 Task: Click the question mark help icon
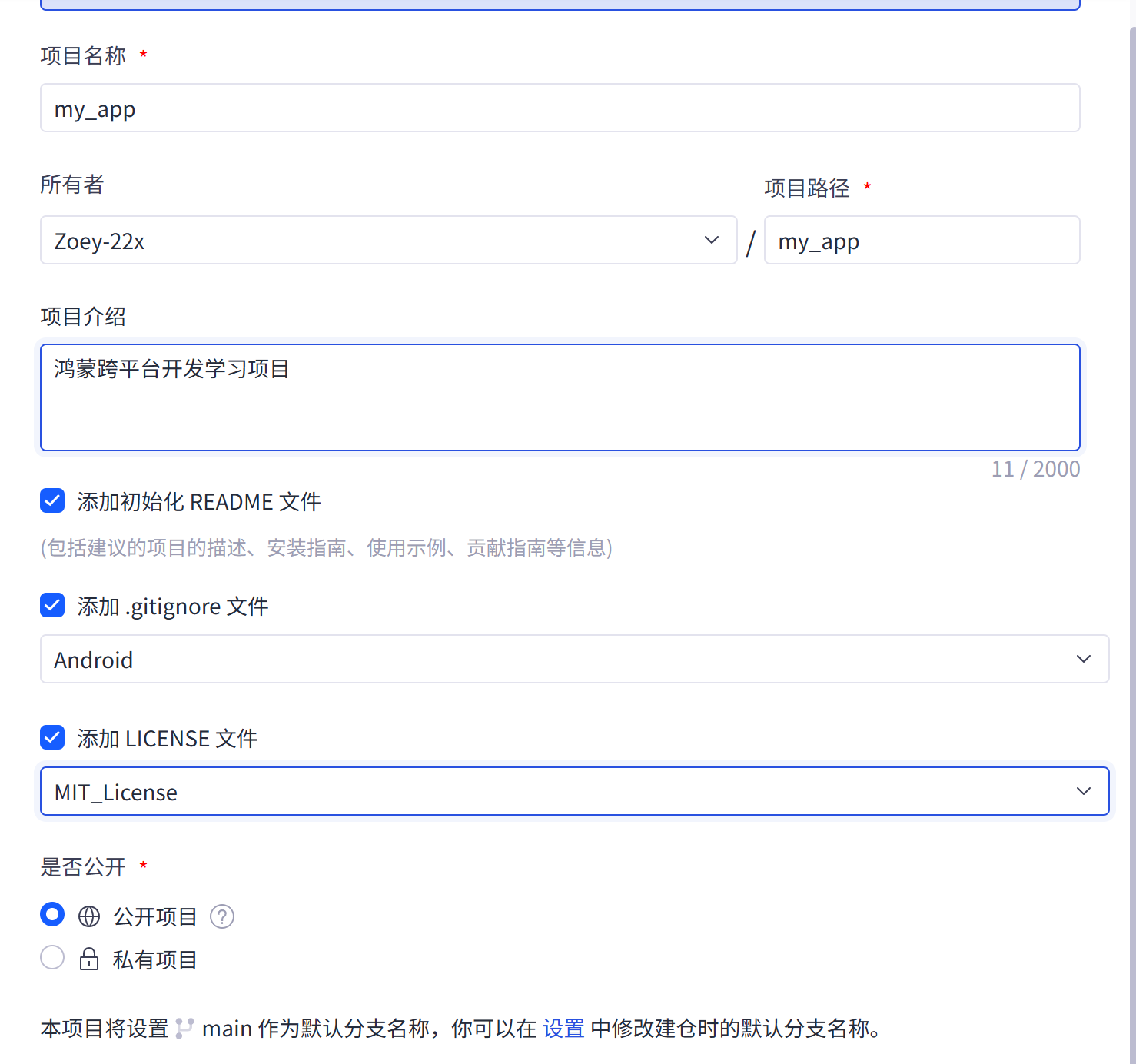(221, 916)
